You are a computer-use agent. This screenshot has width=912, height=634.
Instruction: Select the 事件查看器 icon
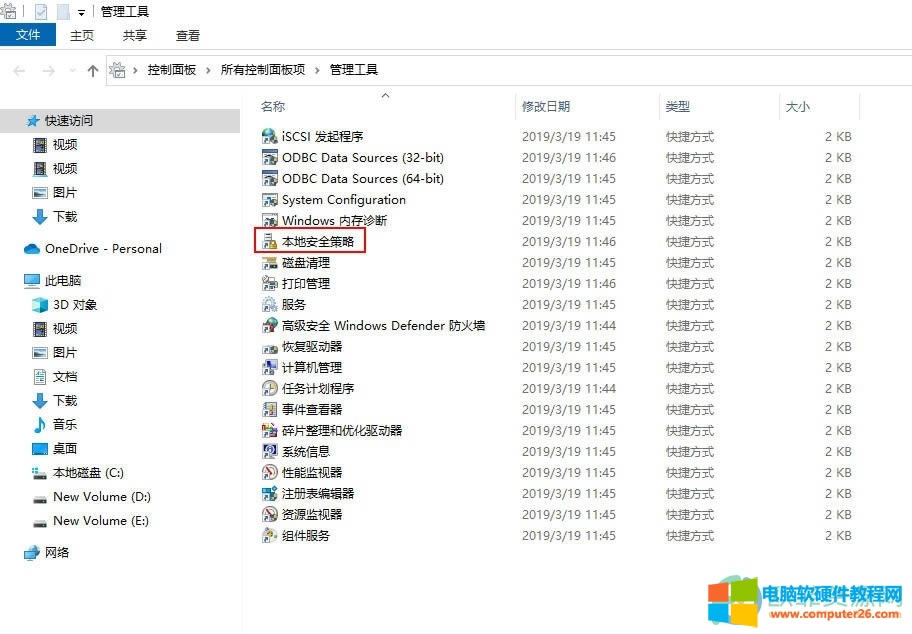click(x=269, y=409)
